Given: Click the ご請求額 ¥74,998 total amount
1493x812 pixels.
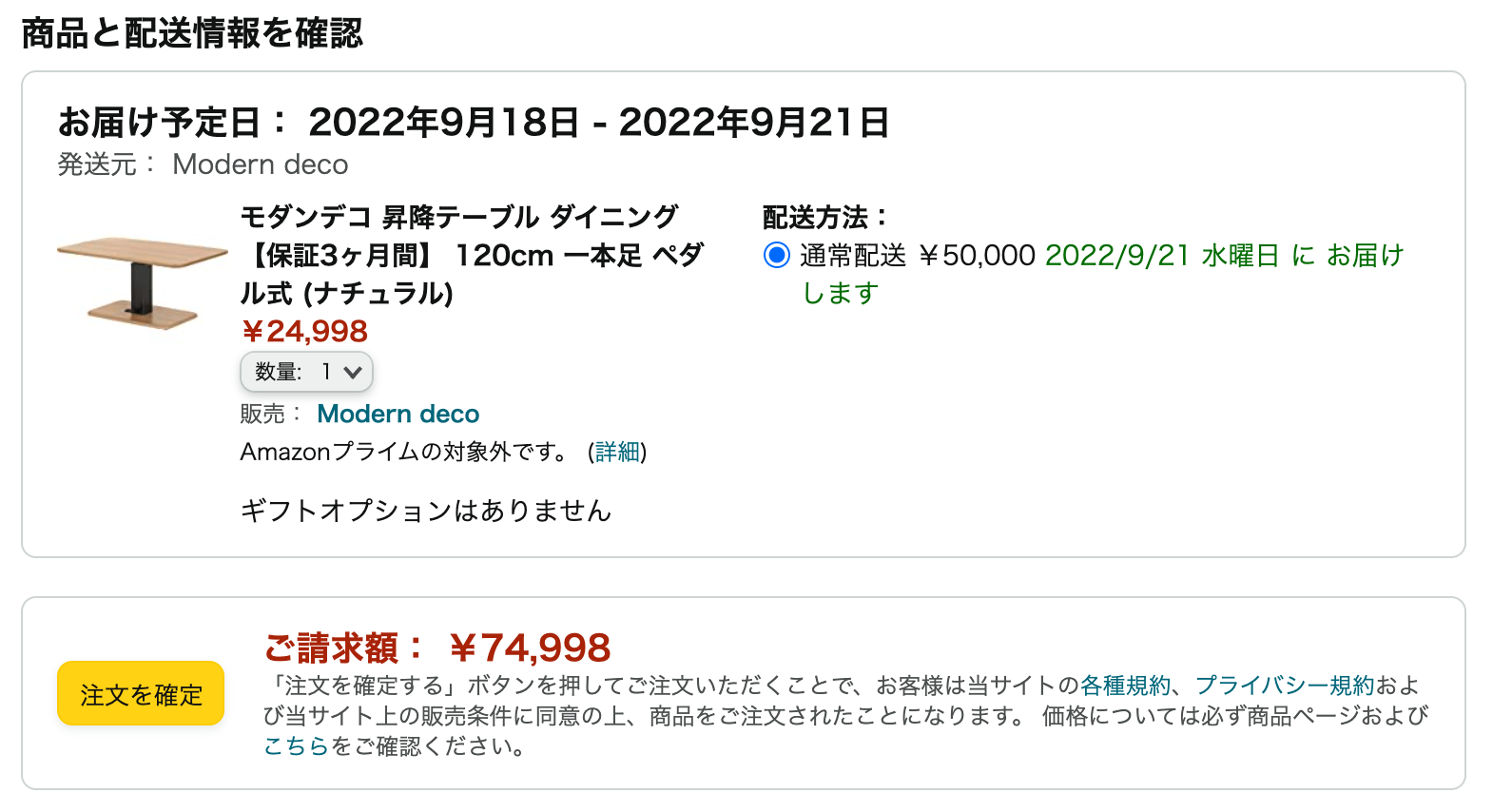Looking at the screenshot, I should [437, 648].
